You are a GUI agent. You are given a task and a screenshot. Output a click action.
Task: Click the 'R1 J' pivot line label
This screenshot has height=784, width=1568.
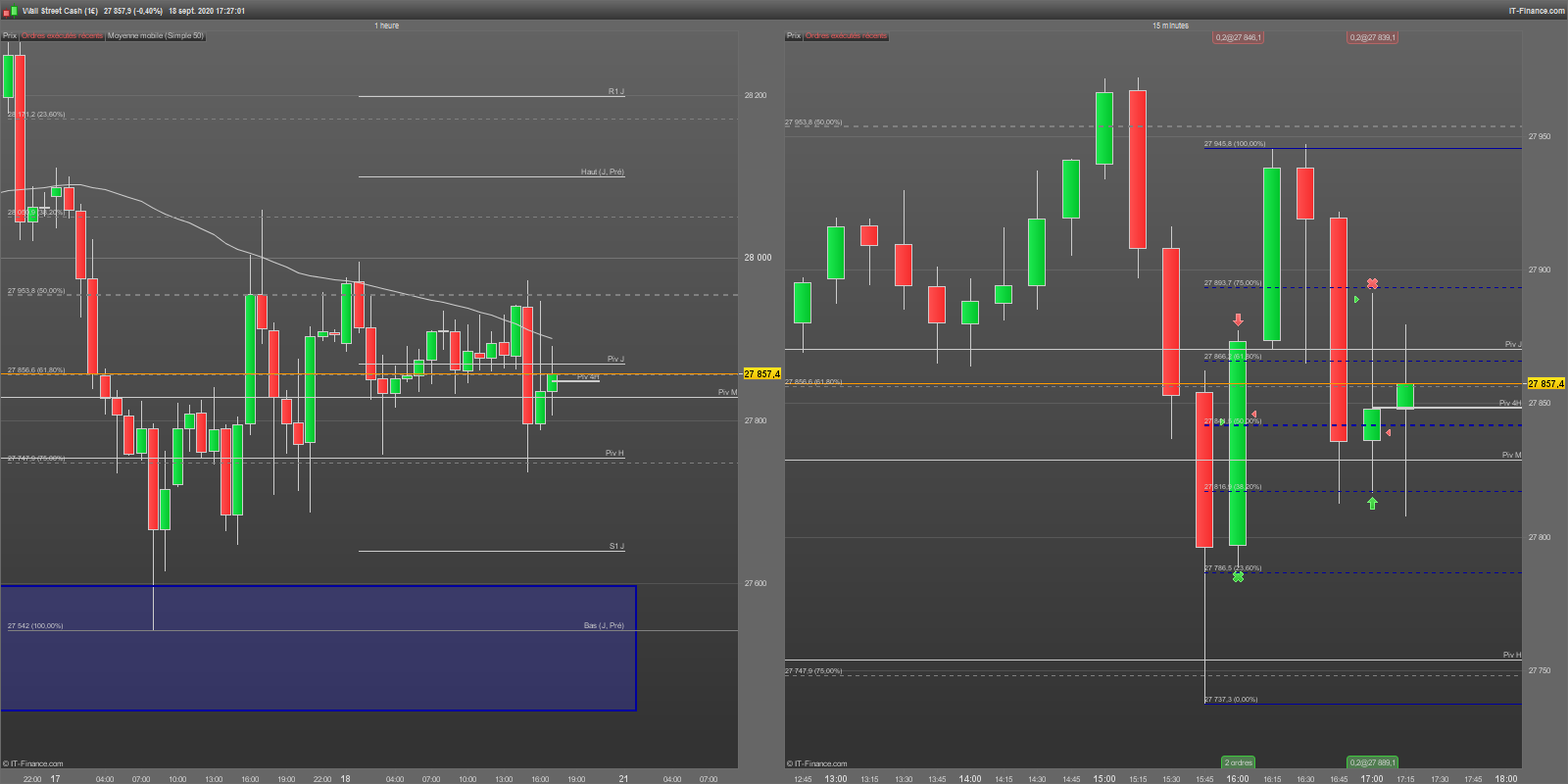click(x=616, y=92)
